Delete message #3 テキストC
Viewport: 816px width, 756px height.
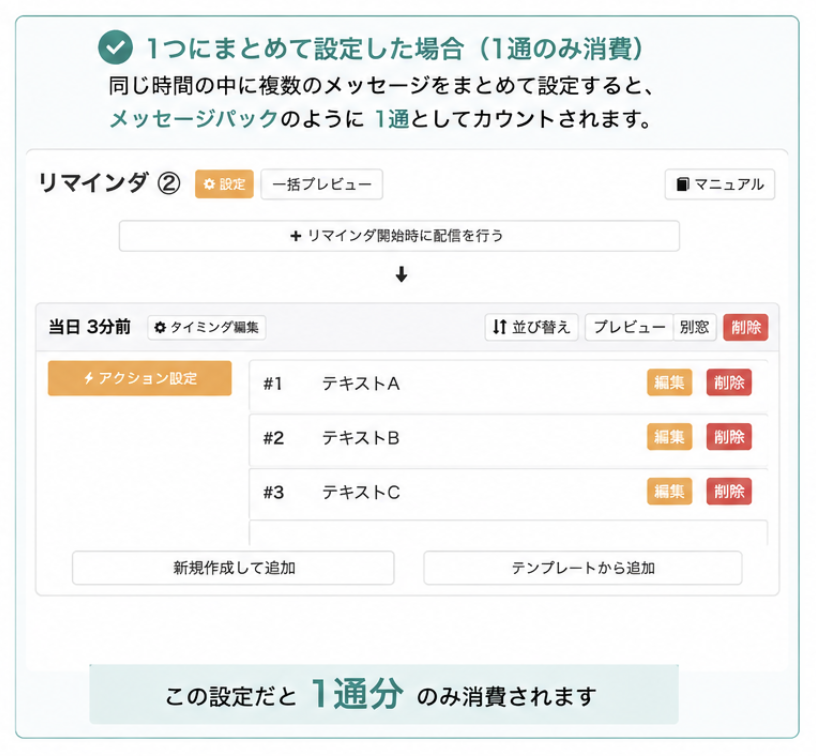tap(729, 491)
